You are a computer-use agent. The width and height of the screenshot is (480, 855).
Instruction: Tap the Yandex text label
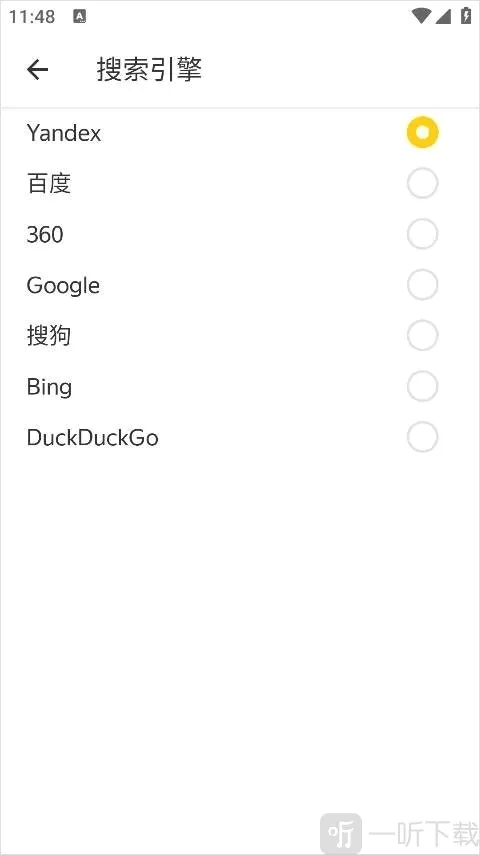pos(64,133)
